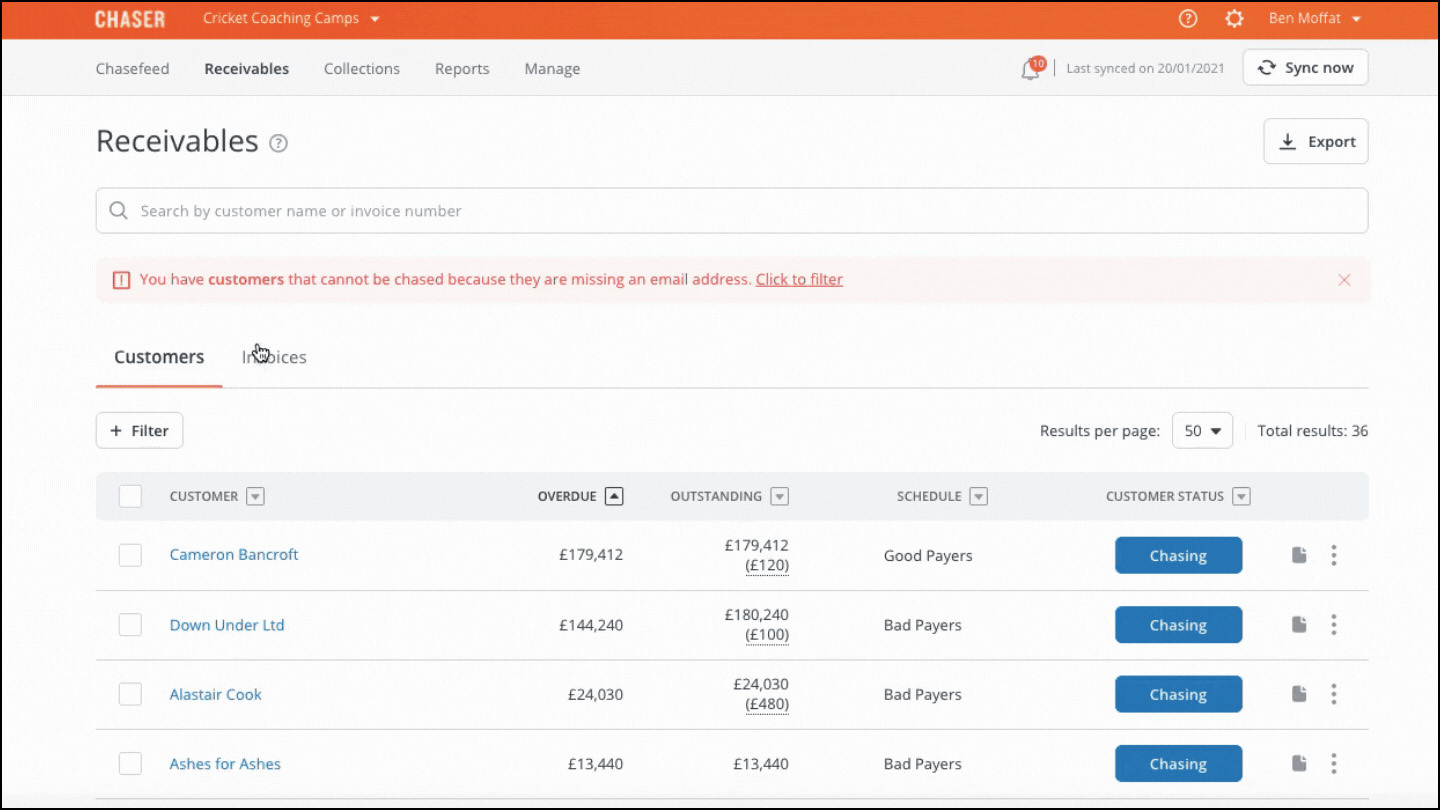The height and width of the screenshot is (810, 1440).
Task: Click the help icon next to Receivables heading
Action: click(279, 143)
